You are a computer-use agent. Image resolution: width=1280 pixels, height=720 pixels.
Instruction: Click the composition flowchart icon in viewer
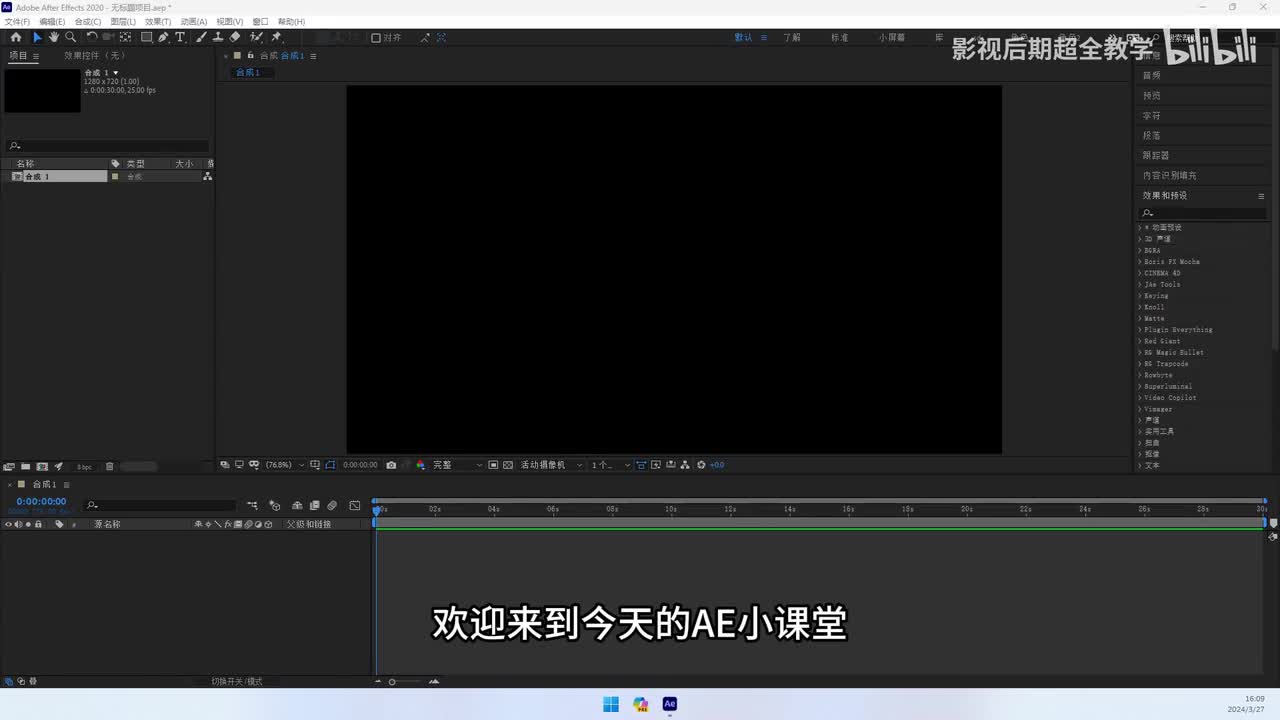coord(685,465)
